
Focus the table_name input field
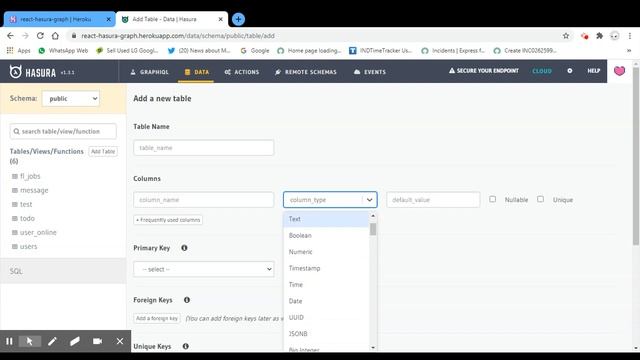point(204,148)
